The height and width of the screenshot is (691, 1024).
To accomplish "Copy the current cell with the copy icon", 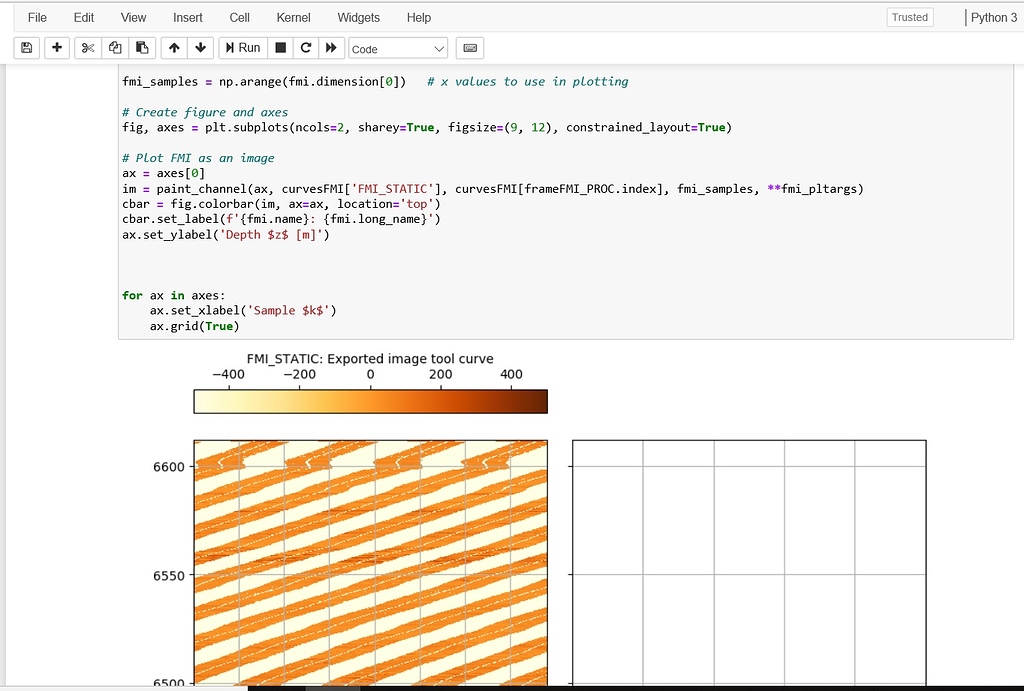I will 113,47.
